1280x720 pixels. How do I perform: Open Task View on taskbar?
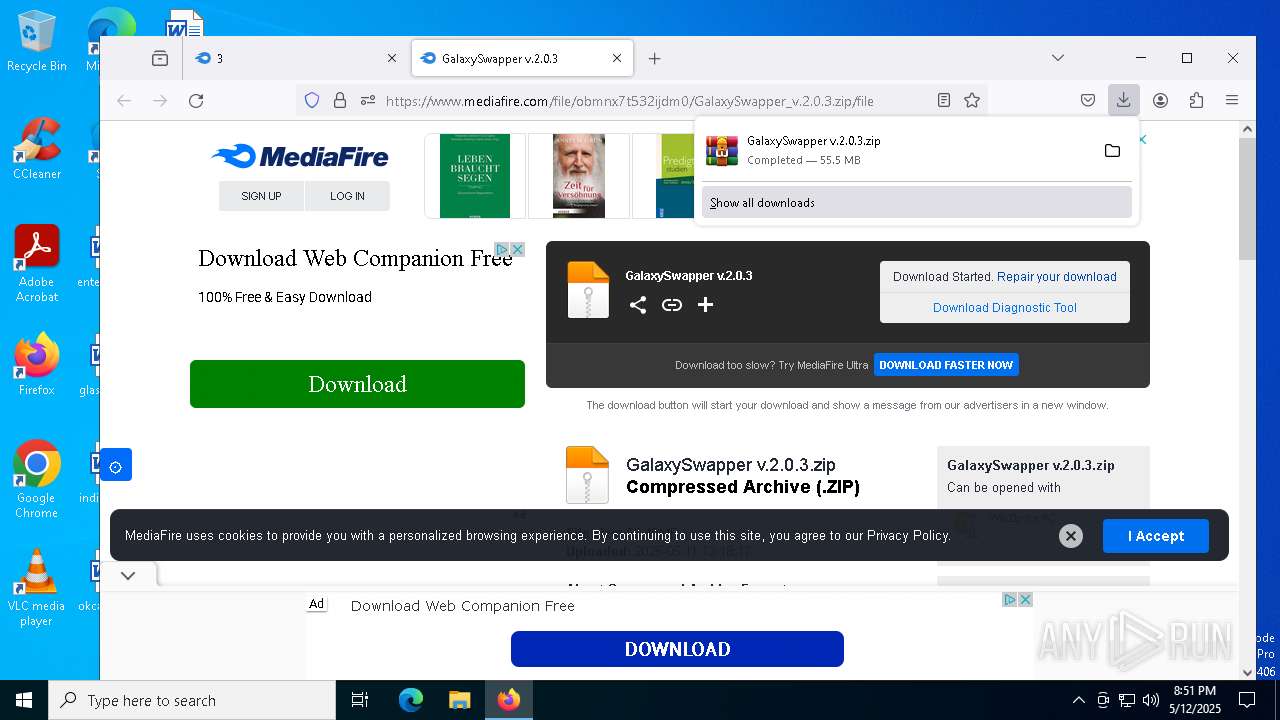coord(360,700)
